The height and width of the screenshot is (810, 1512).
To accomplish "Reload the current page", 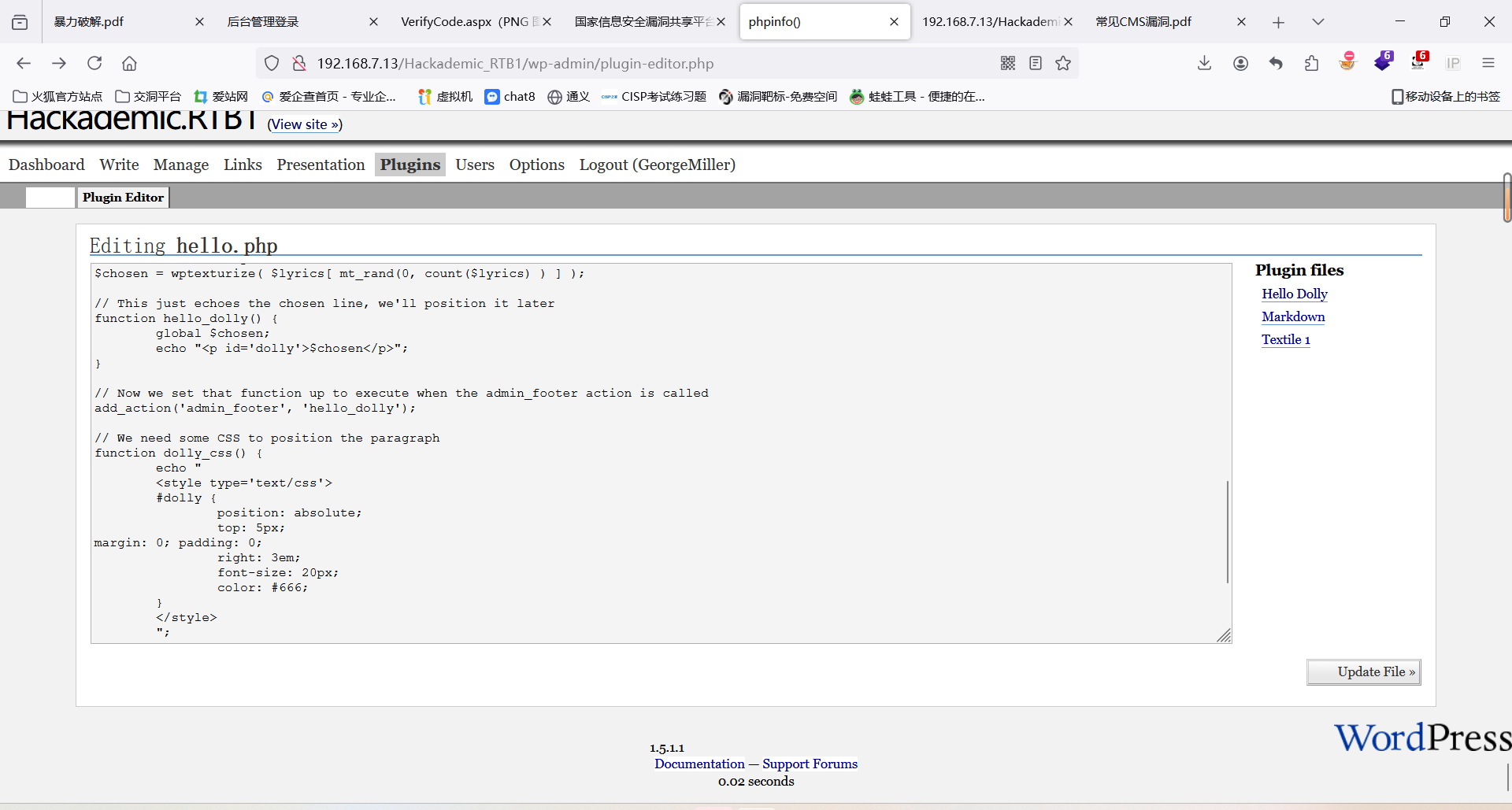I will 94,63.
